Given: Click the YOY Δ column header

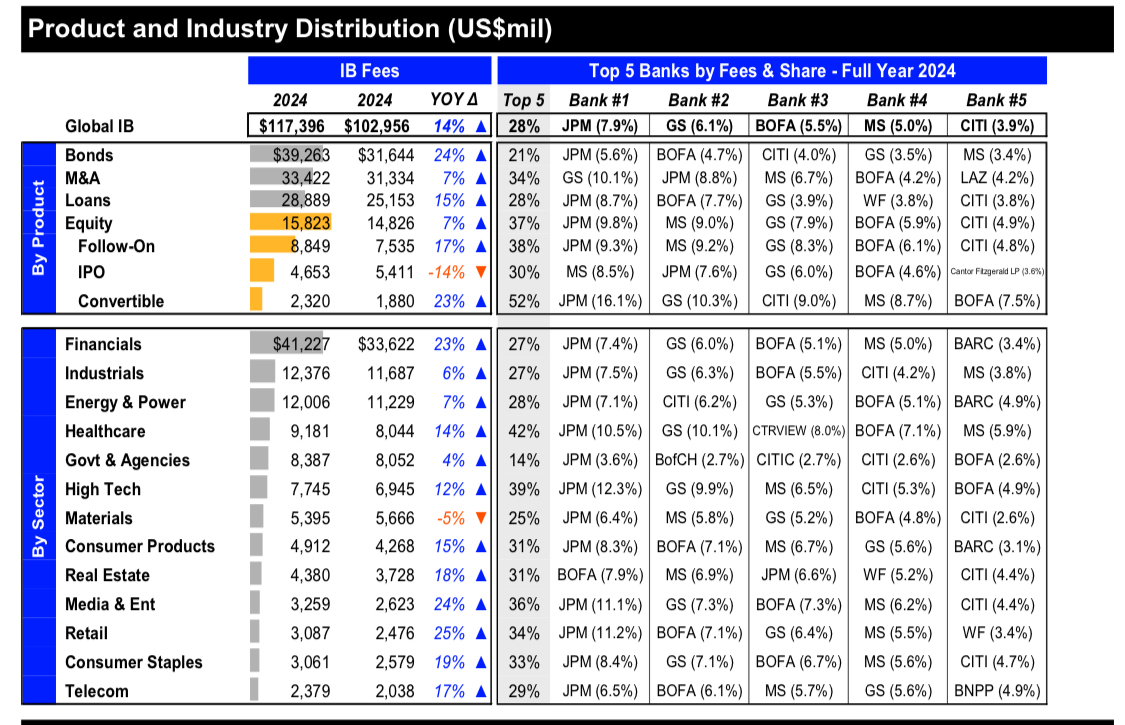Looking at the screenshot, I should (x=453, y=100).
